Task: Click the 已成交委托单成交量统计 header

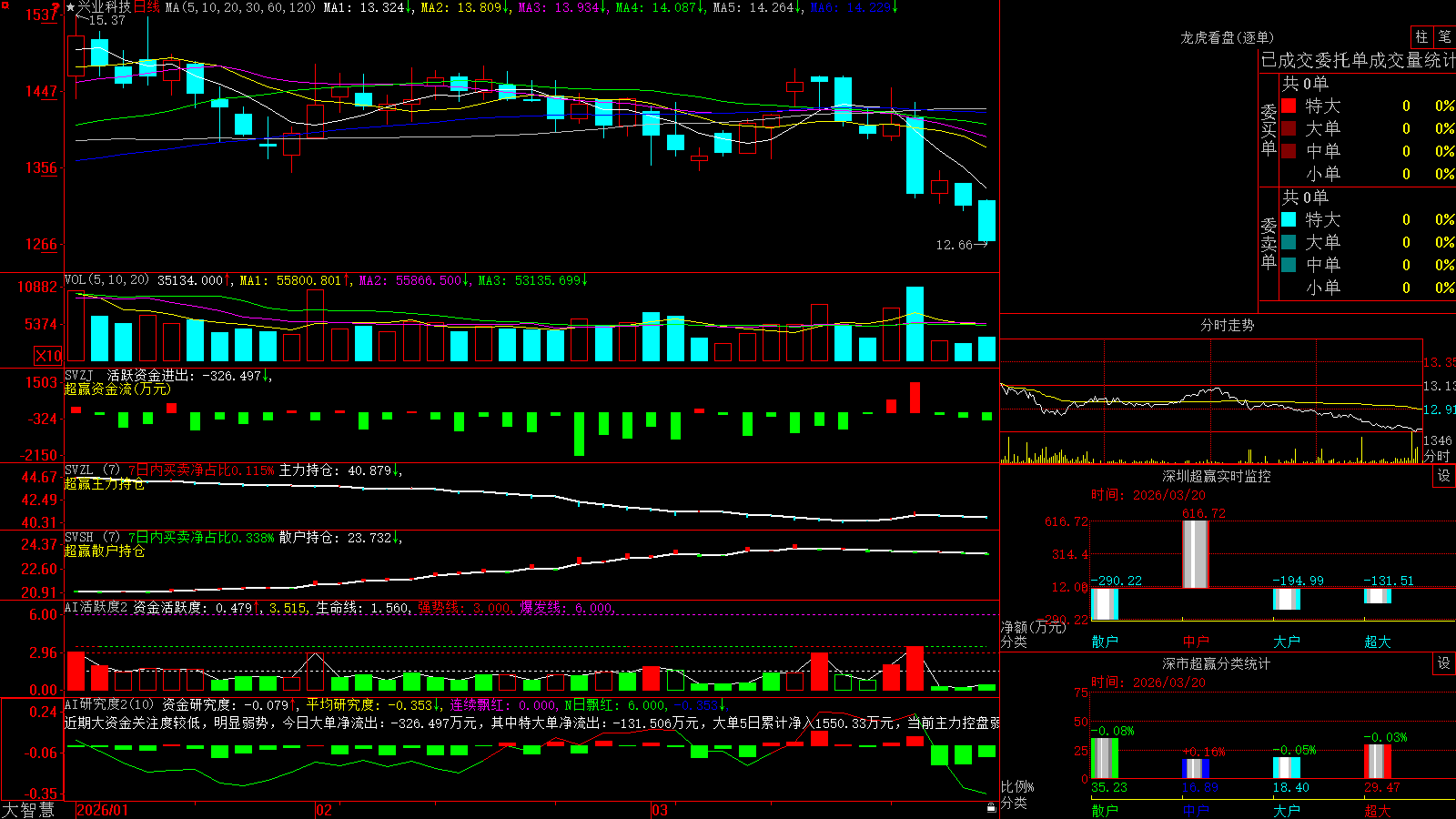Action: tap(1358, 60)
